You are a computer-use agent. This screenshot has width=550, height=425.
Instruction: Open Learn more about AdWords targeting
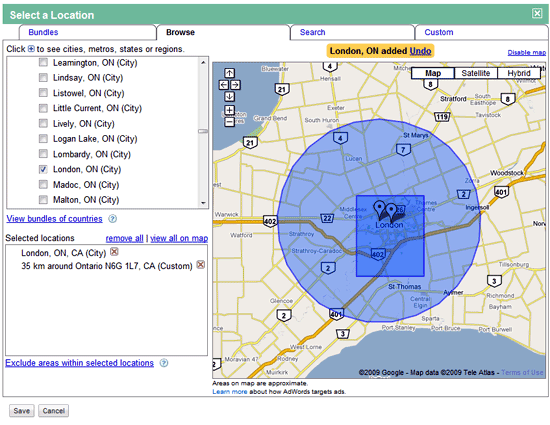click(229, 392)
